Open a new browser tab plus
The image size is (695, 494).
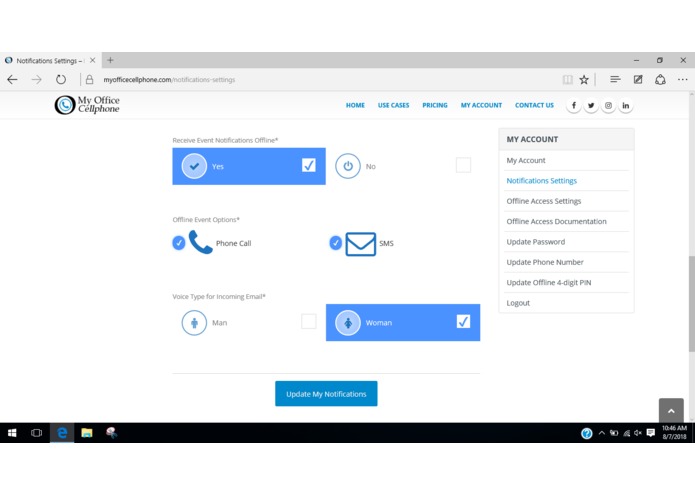[x=110, y=60]
